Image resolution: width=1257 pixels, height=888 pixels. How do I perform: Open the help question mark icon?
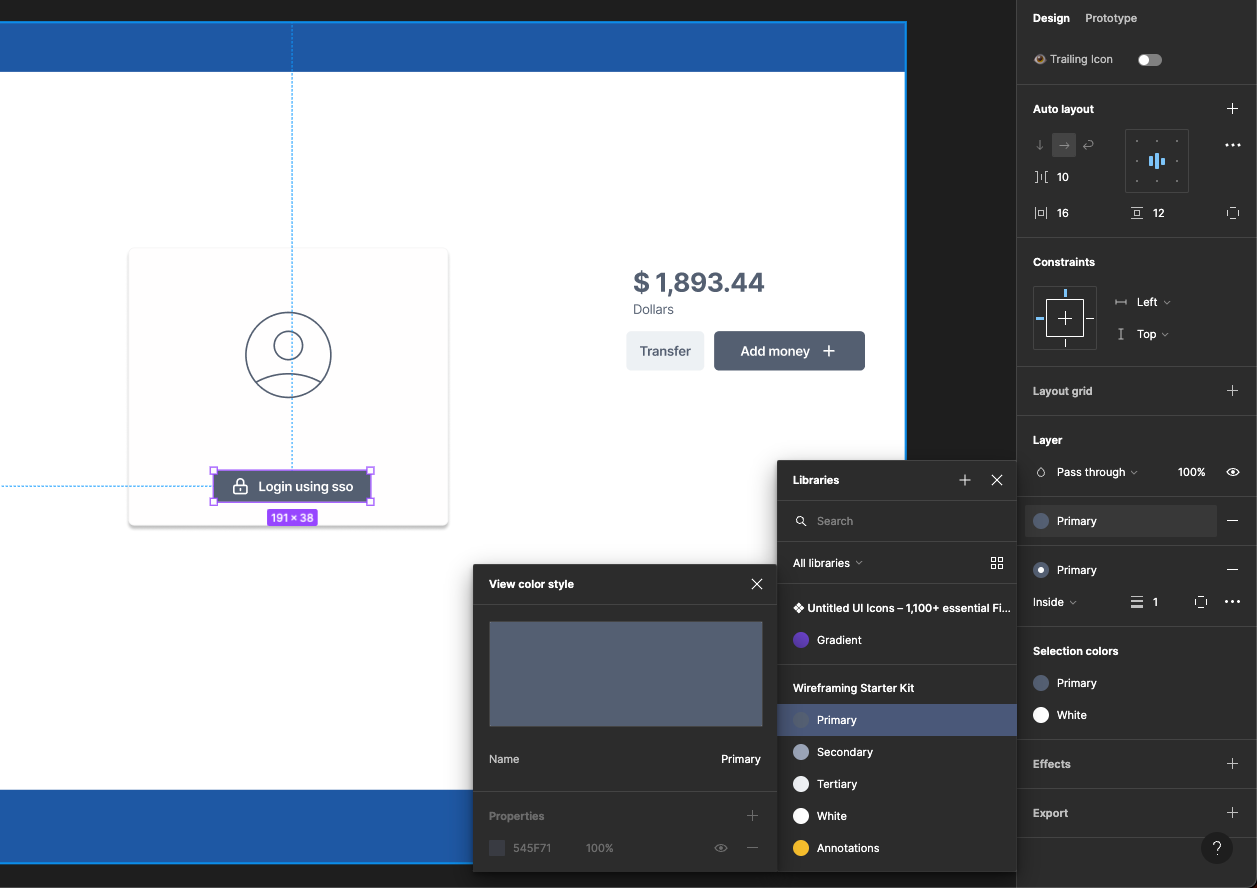(x=1217, y=848)
